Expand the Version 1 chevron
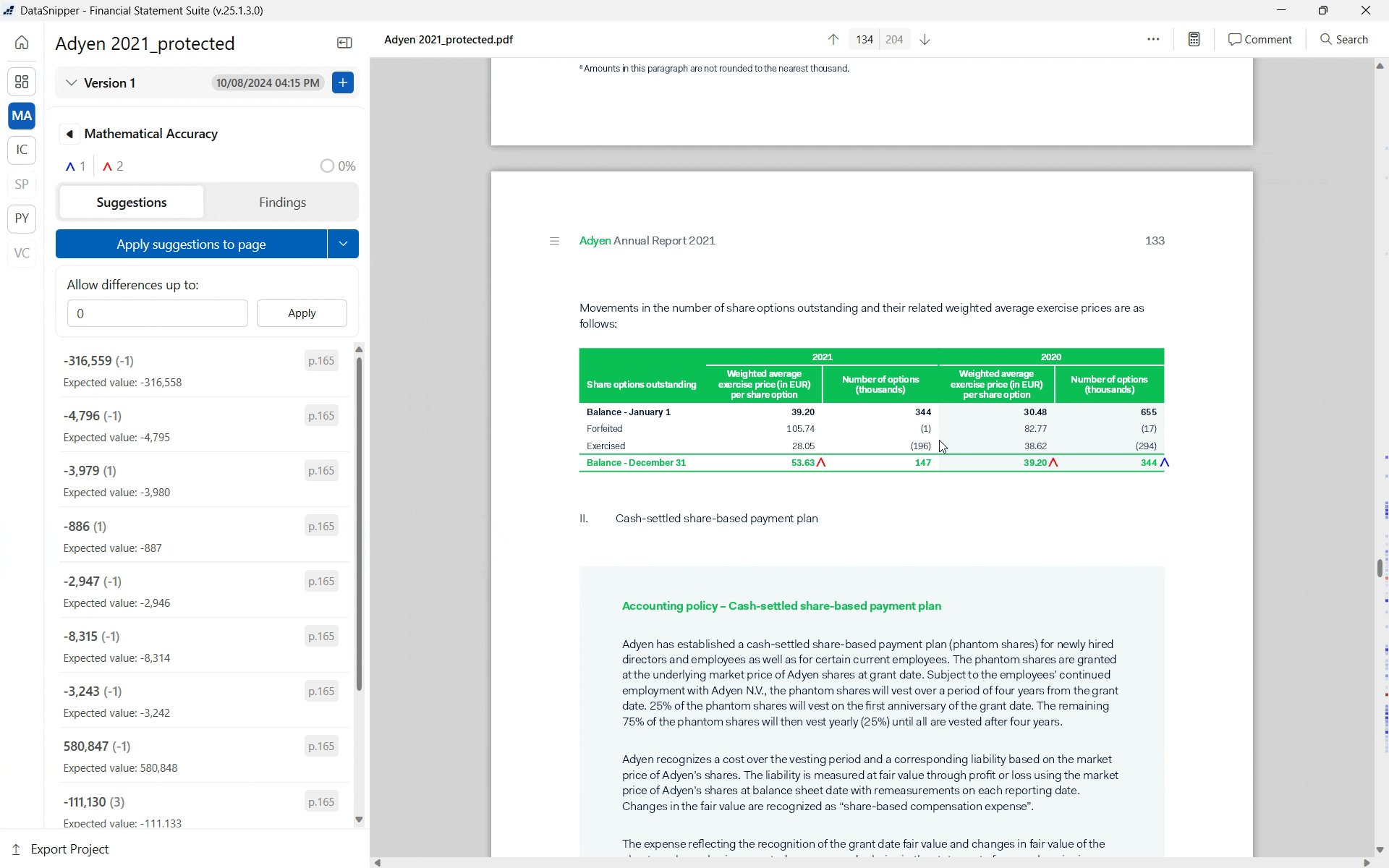The image size is (1389, 868). [71, 83]
